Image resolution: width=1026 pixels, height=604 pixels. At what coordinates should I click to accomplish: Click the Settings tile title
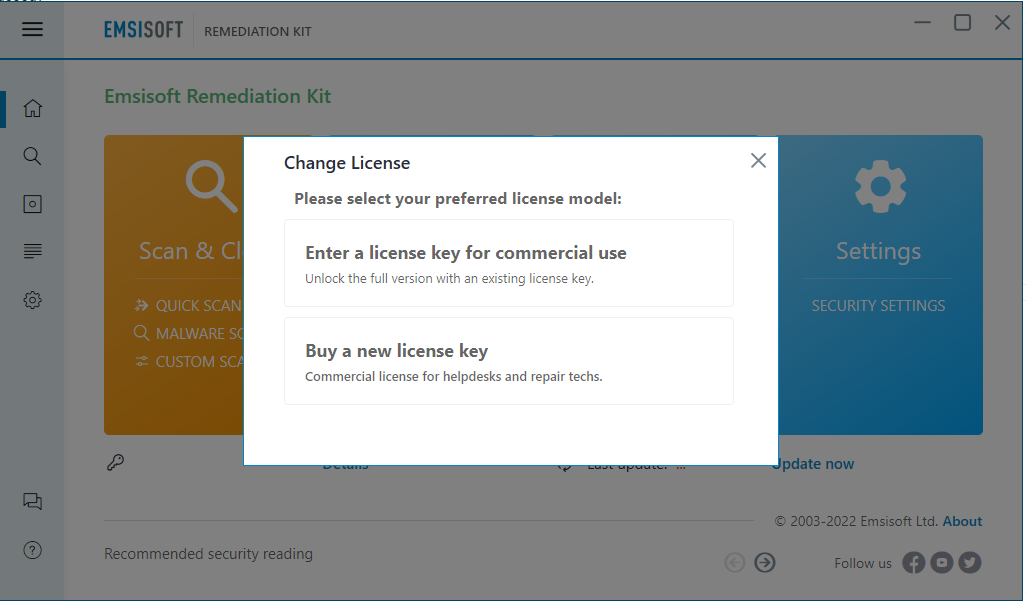tap(878, 251)
